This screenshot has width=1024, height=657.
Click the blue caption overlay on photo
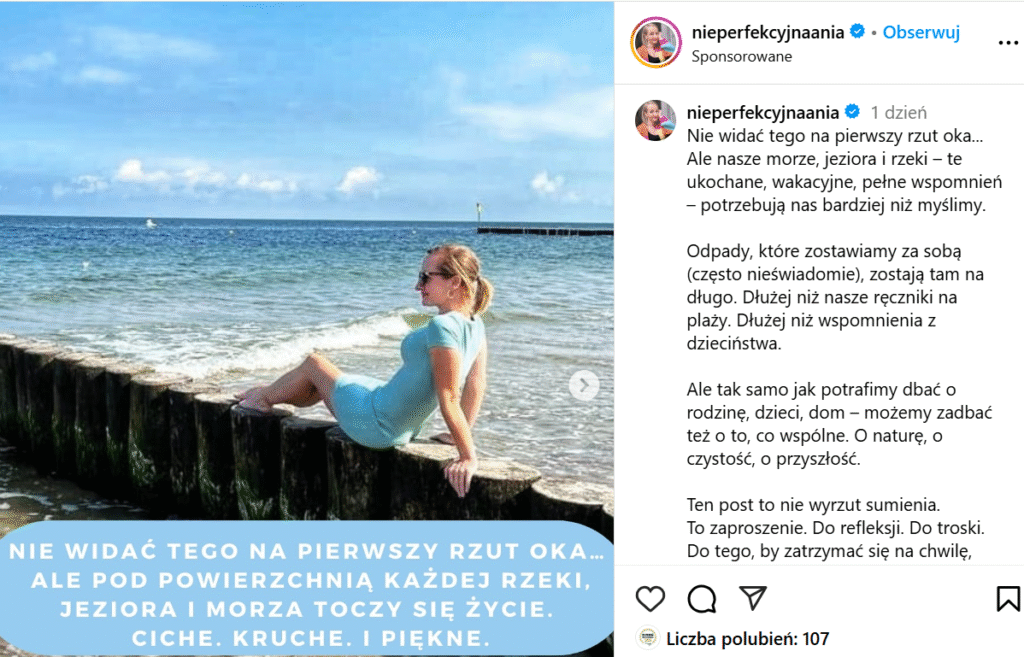click(307, 589)
